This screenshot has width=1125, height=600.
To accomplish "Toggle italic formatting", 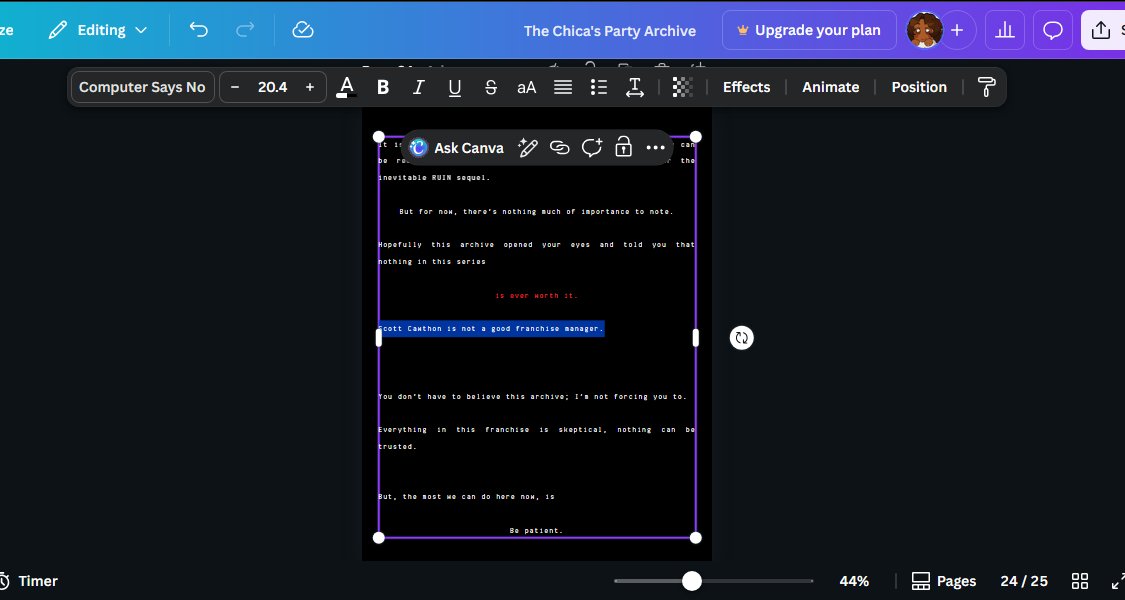I will click(x=419, y=87).
